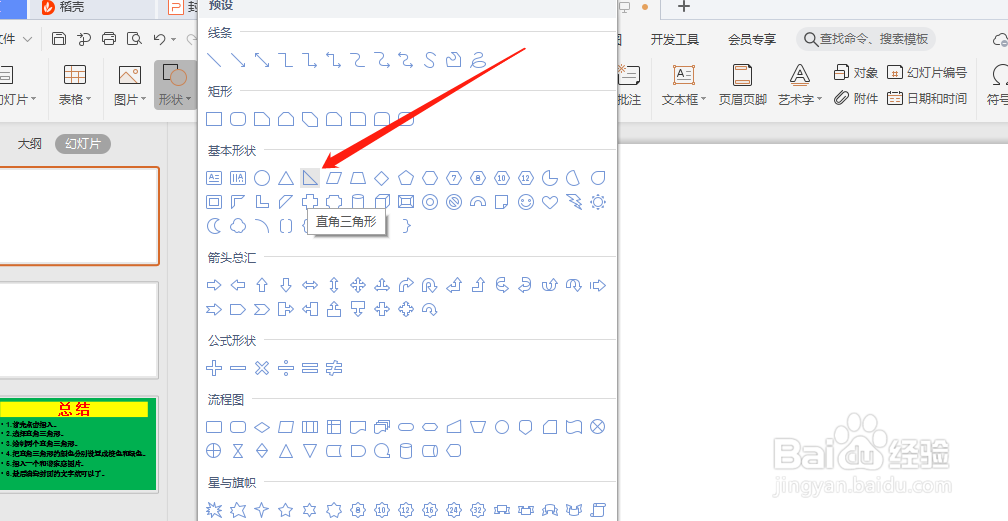
Task: Select the right triangle shape
Action: point(310,178)
